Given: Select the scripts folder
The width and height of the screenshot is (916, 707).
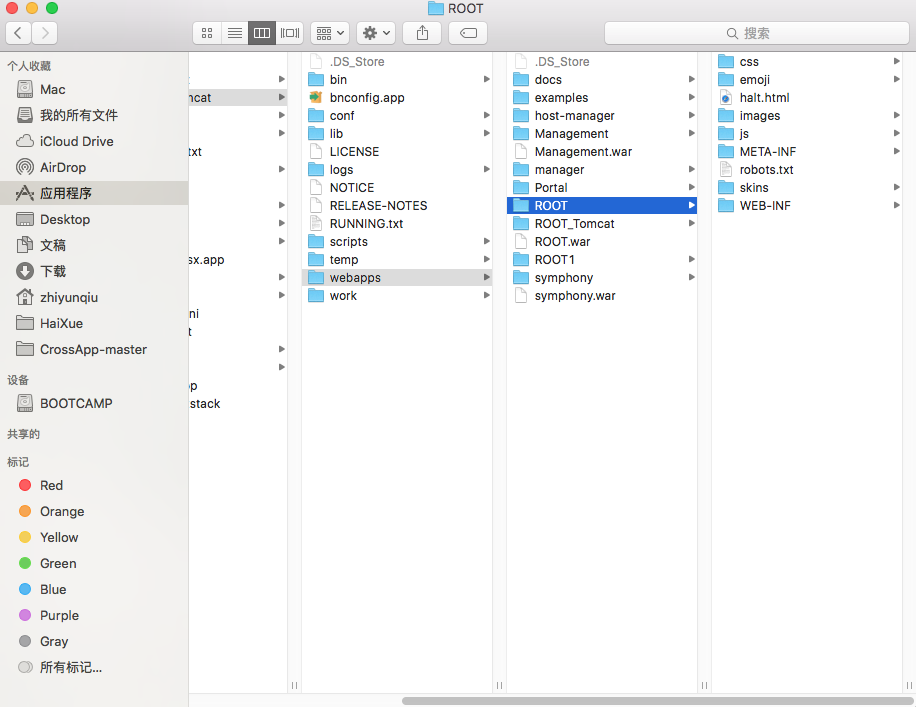Looking at the screenshot, I should [x=397, y=241].
